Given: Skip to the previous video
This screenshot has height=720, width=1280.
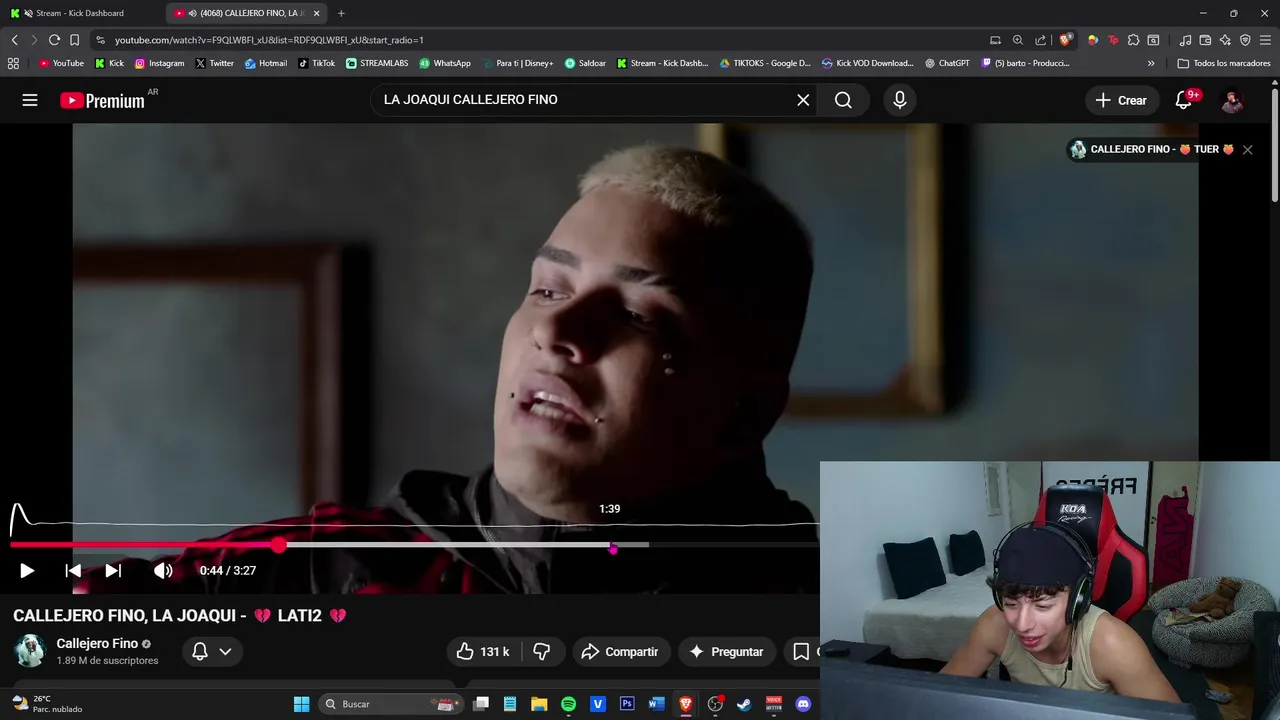Looking at the screenshot, I should [73, 571].
